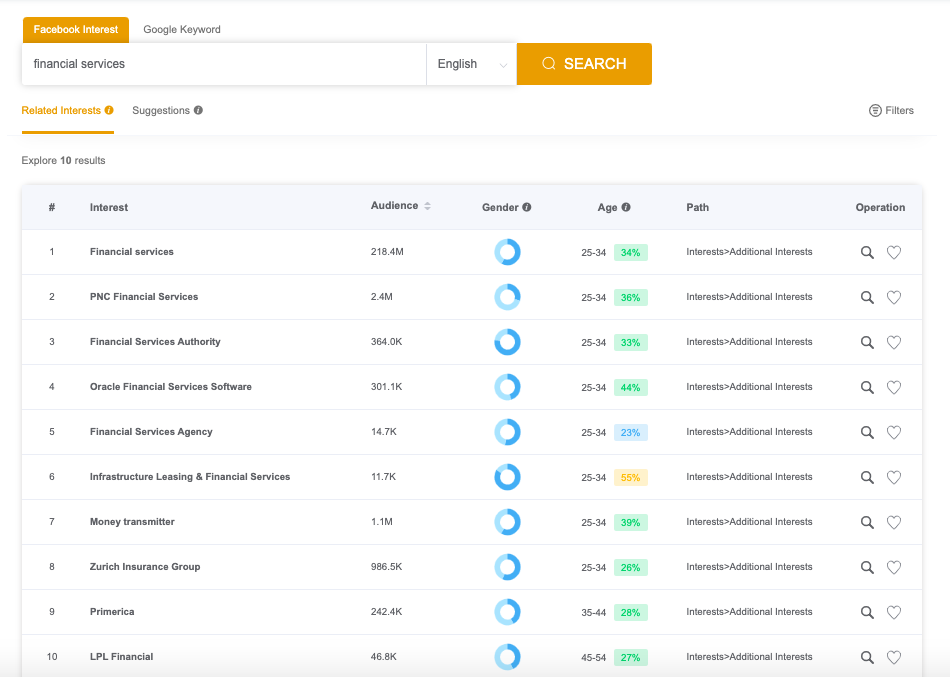The height and width of the screenshot is (677, 950).
Task: Click info icon next to Age header
Action: [626, 207]
